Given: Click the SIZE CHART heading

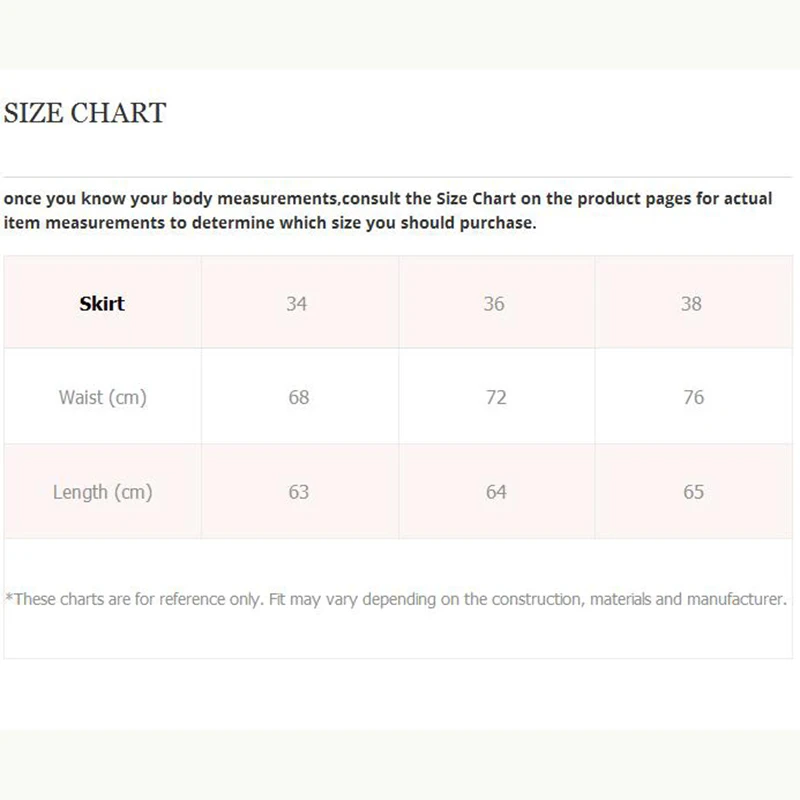Looking at the screenshot, I should pyautogui.click(x=85, y=112).
